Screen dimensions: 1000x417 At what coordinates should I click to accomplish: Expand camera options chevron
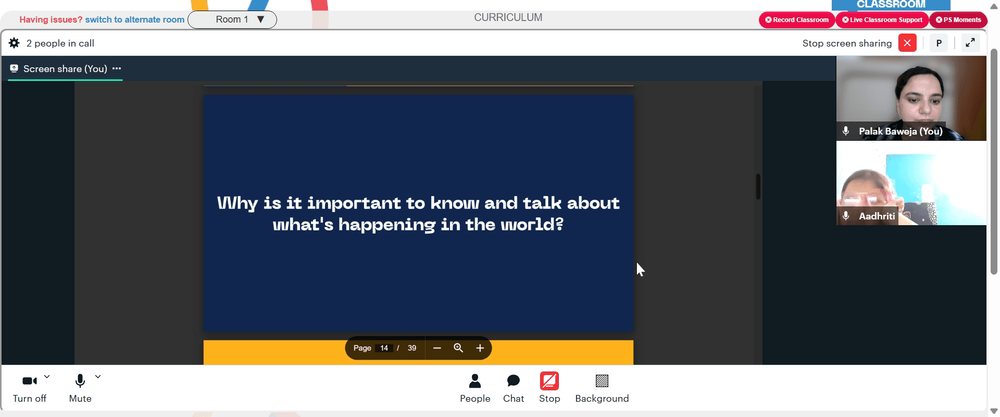[47, 377]
